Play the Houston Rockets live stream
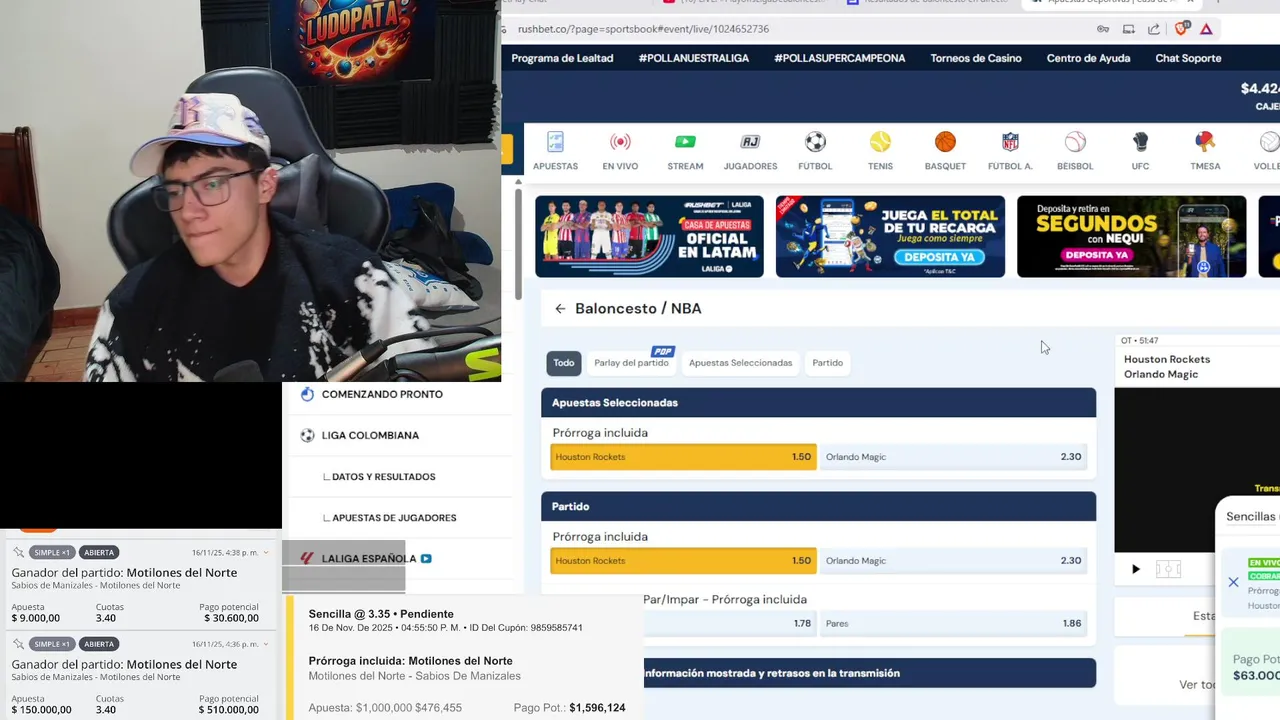The image size is (1280, 720). [x=1135, y=569]
